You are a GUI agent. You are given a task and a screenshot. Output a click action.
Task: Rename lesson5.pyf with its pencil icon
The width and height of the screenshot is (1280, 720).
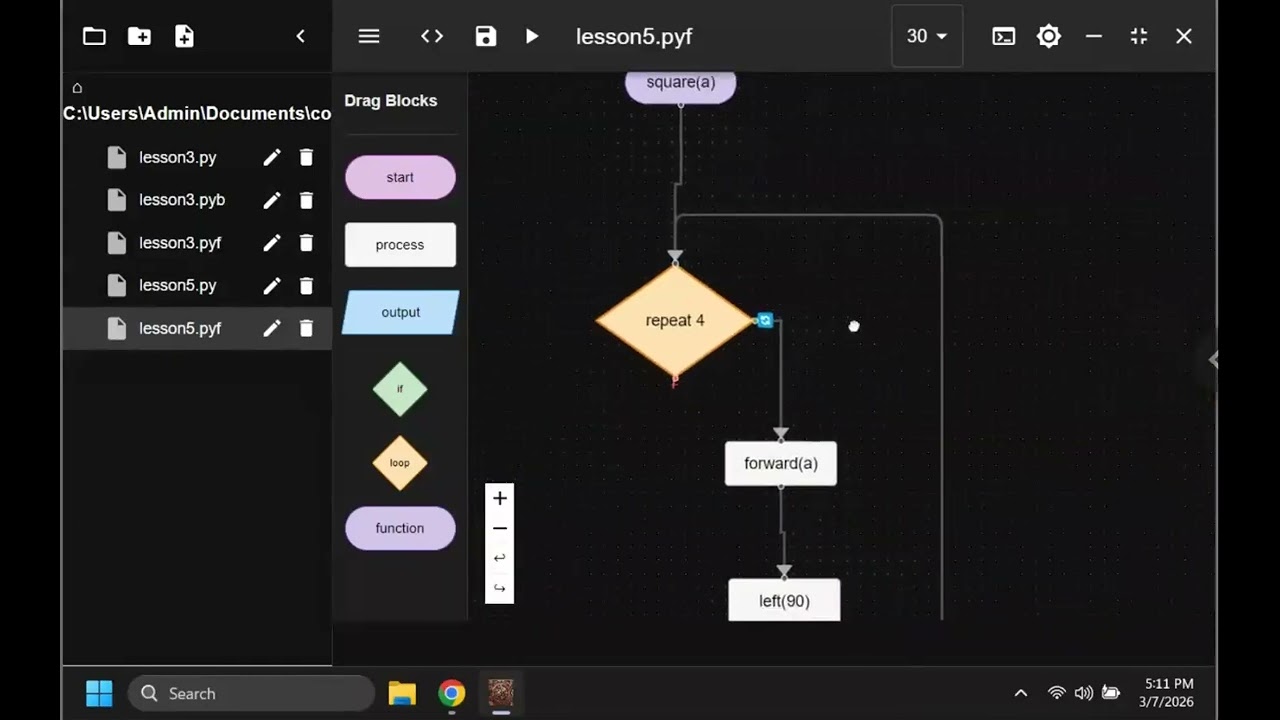271,328
